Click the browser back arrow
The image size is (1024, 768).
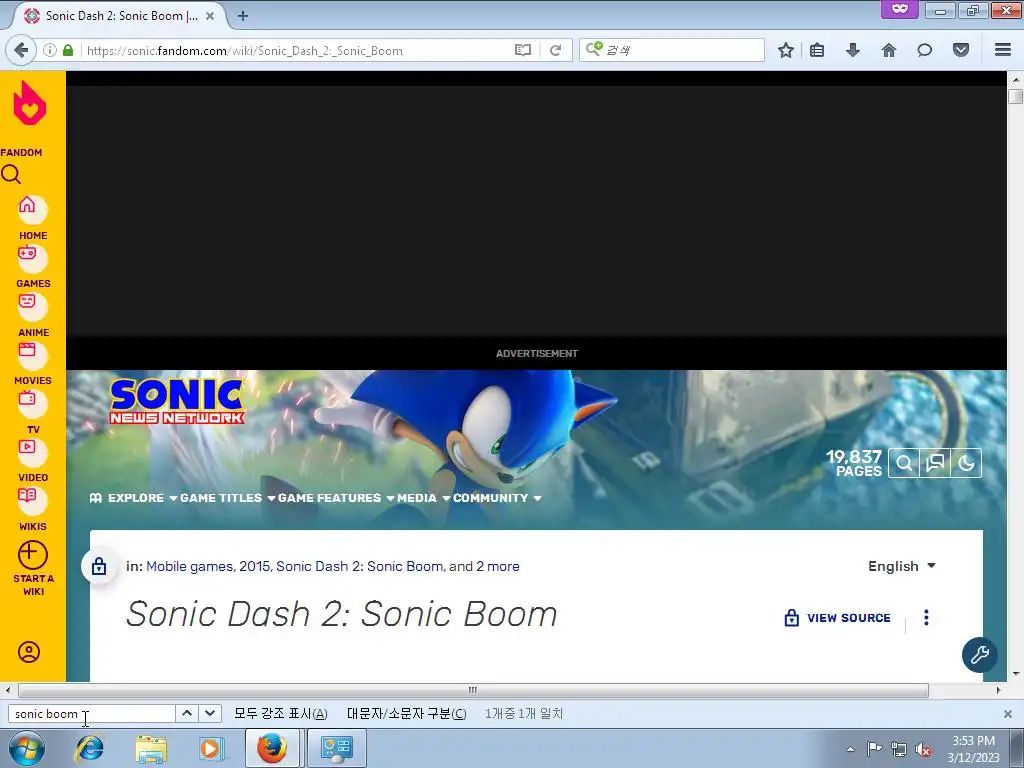click(21, 50)
